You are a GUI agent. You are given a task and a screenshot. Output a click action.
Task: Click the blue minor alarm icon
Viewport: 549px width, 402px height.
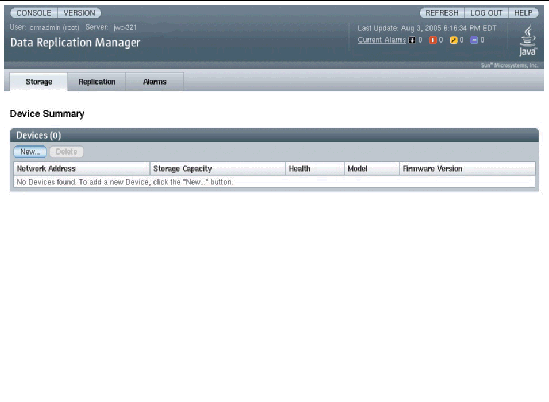pos(474,40)
